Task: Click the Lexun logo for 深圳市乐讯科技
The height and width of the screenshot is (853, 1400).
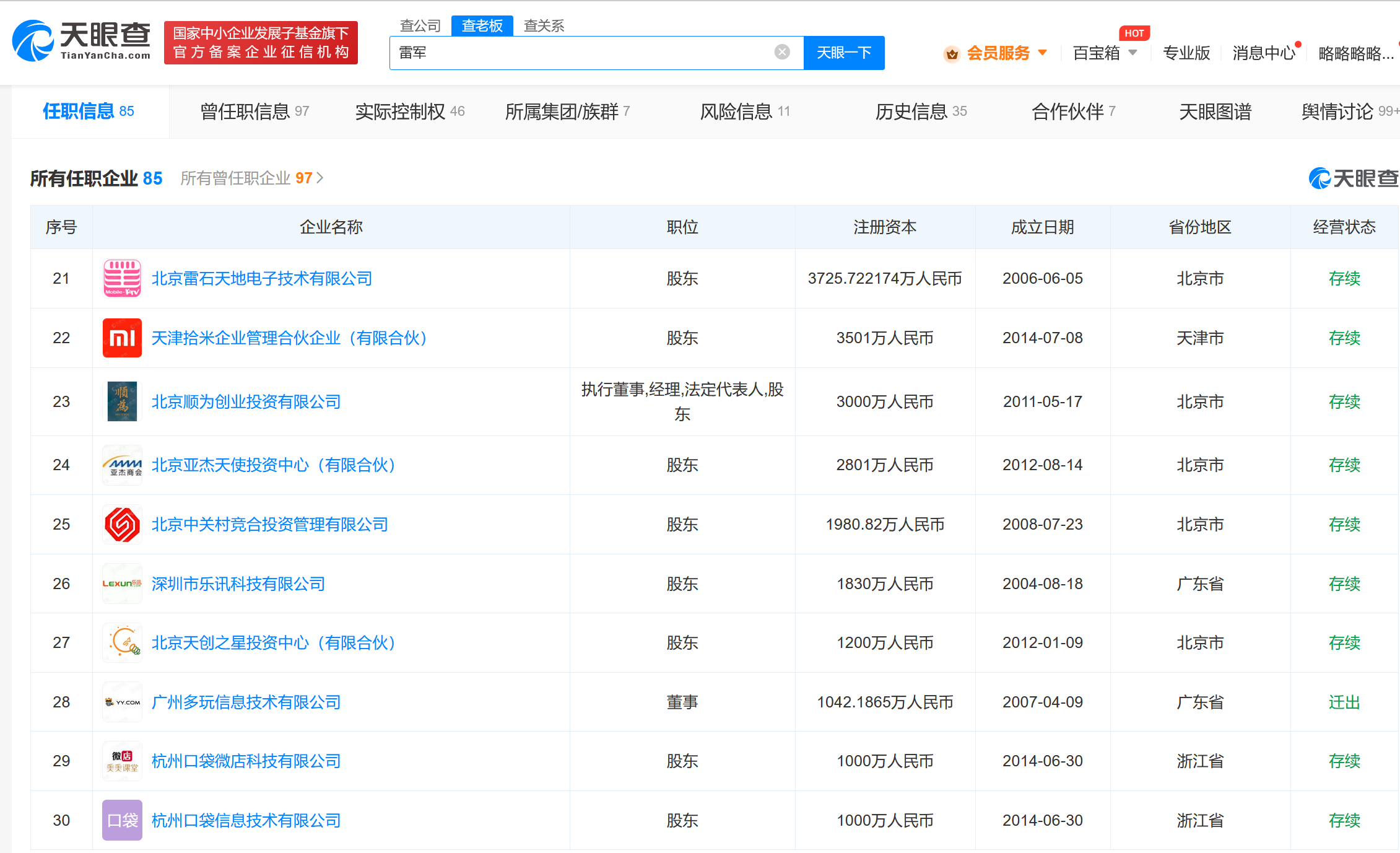Action: 122,584
